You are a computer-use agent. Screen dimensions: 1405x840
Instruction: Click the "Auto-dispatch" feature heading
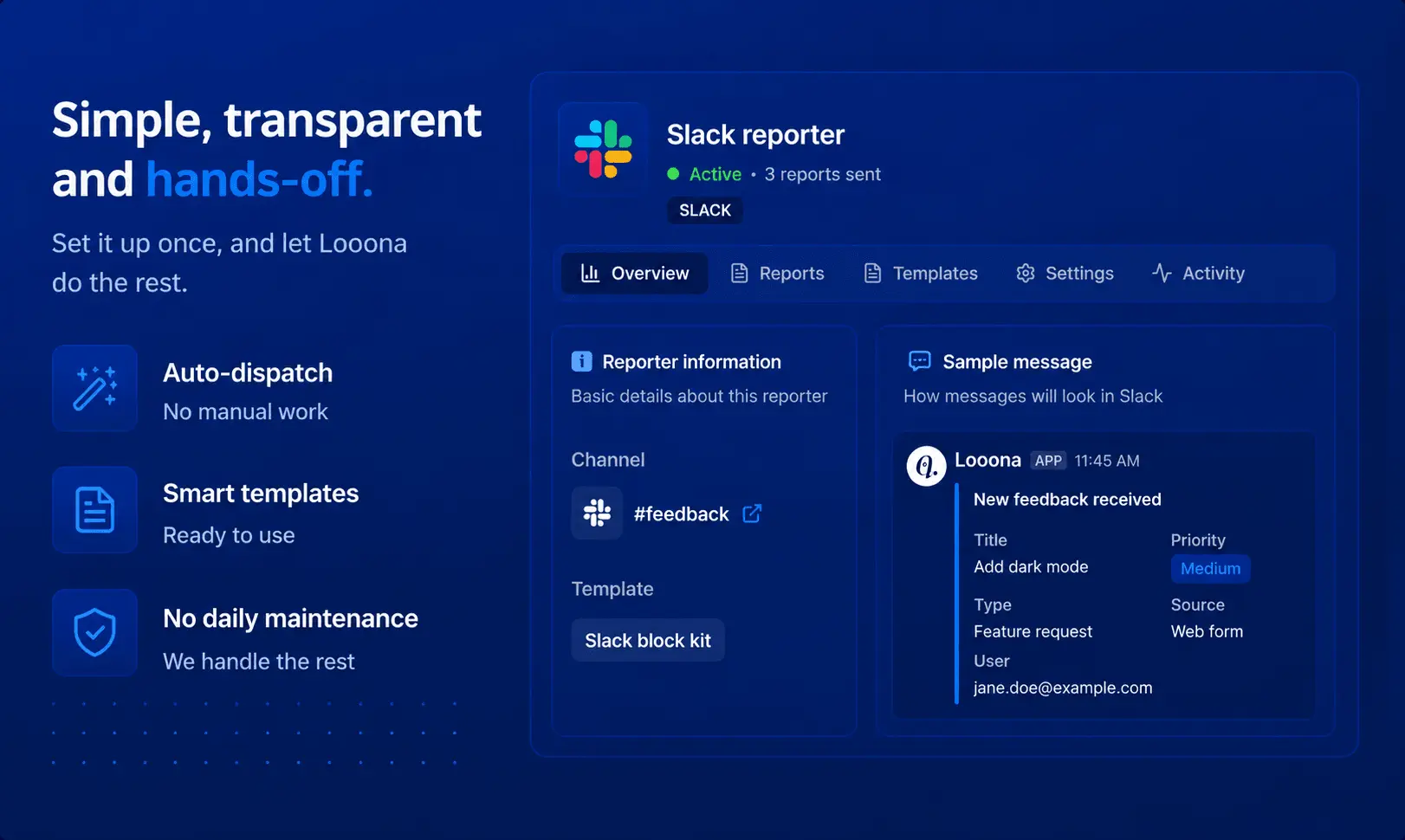click(248, 373)
